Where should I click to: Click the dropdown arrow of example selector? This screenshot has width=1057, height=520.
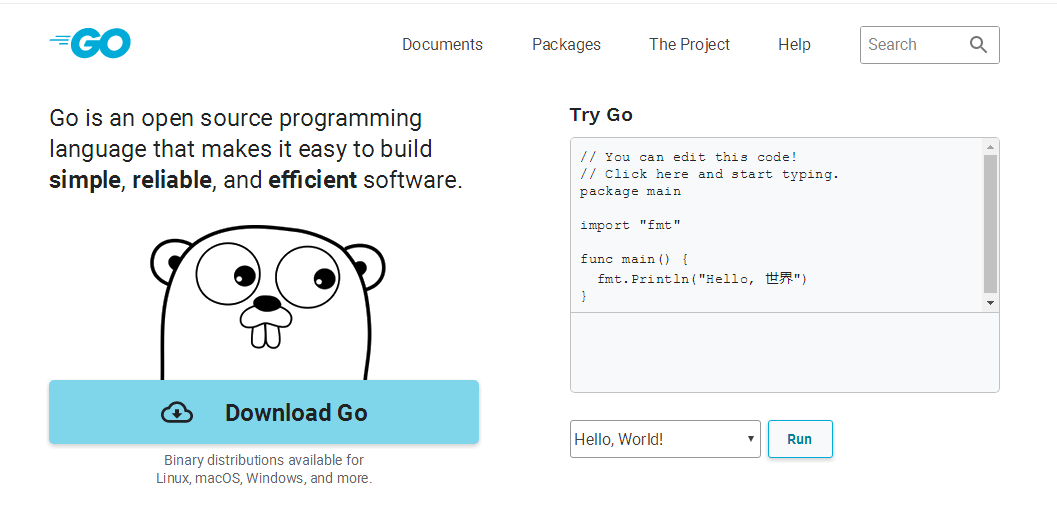[750, 439]
